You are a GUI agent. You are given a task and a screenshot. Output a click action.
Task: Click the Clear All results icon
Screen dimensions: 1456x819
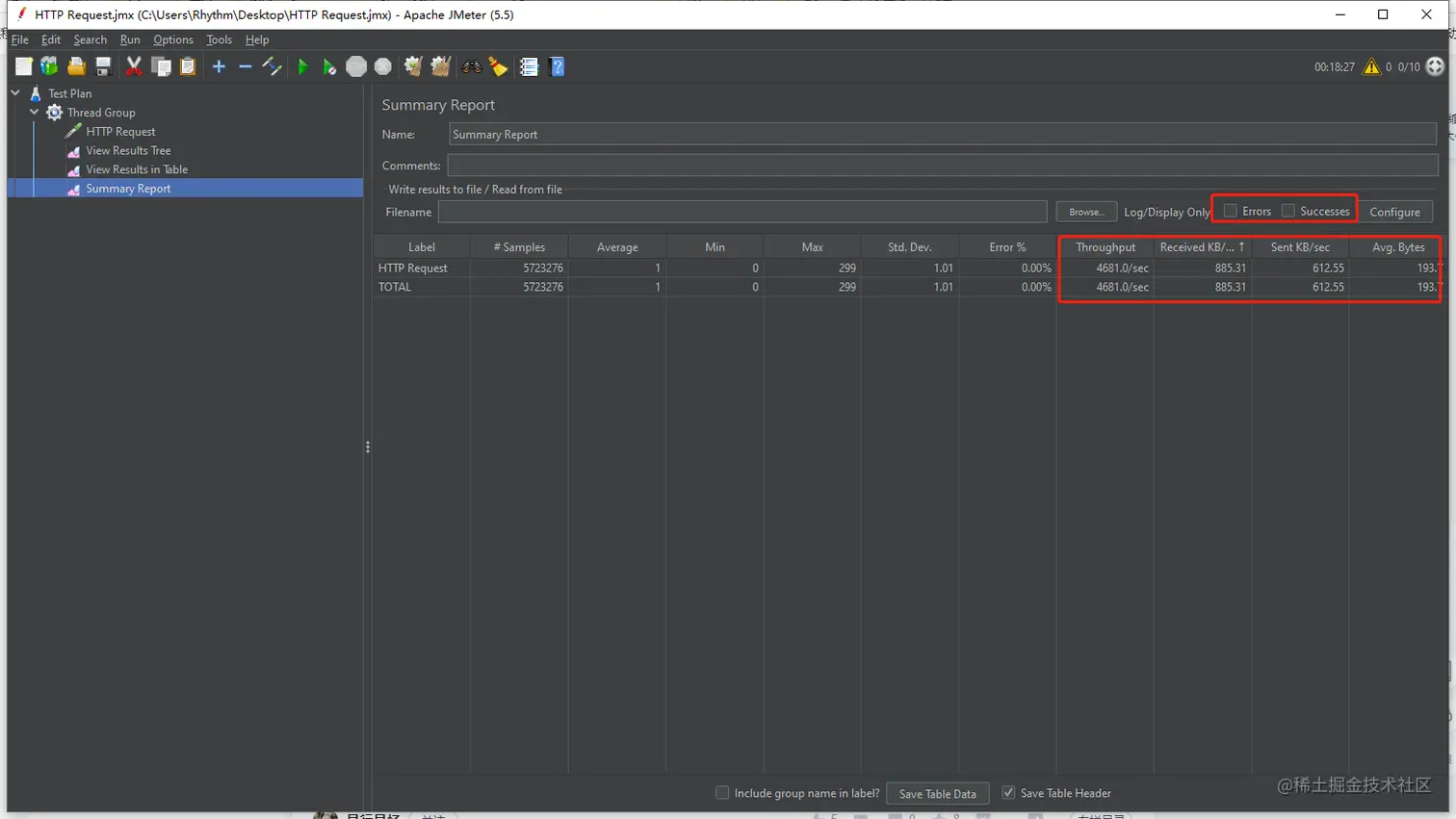440,66
